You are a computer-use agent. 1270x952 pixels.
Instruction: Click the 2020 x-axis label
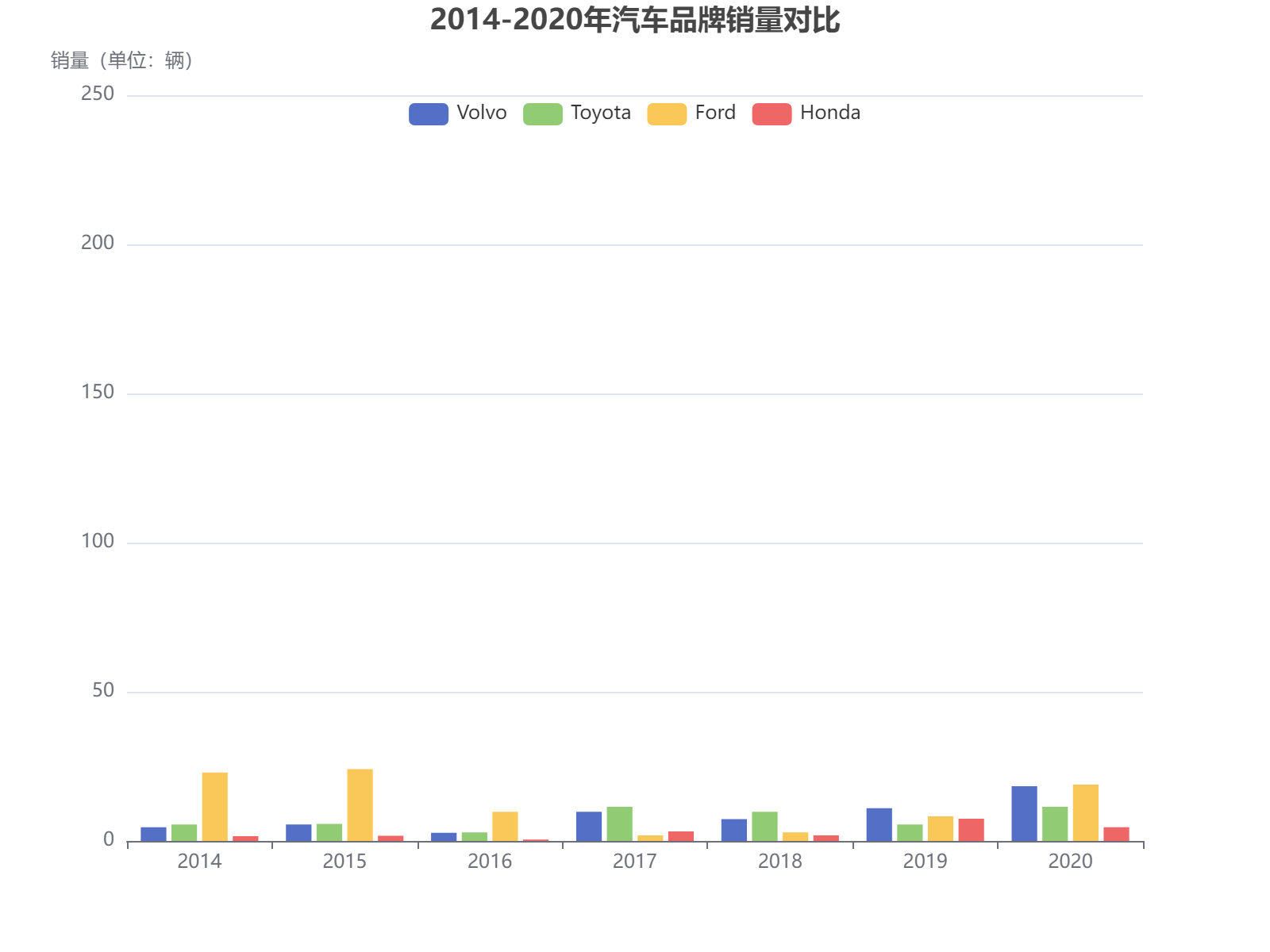coord(1071,862)
